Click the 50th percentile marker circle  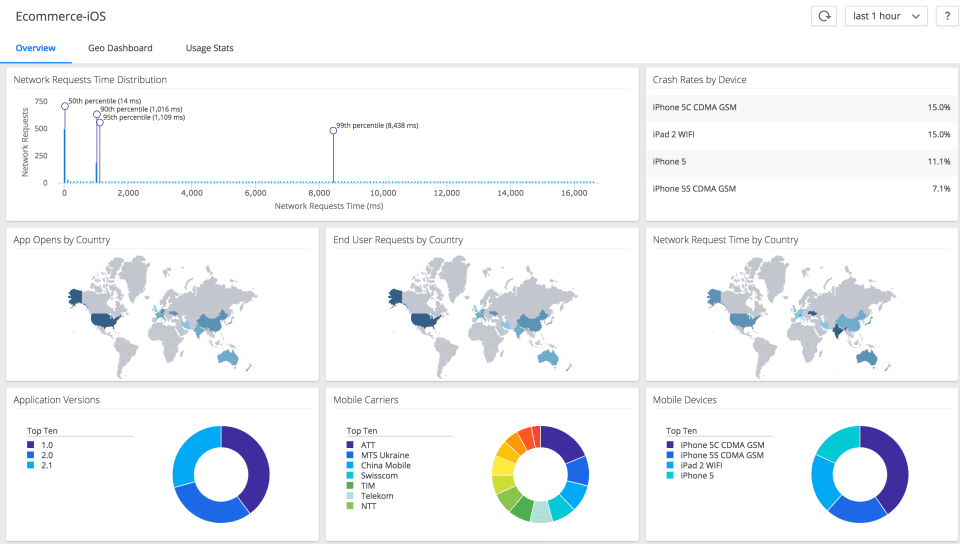[65, 106]
